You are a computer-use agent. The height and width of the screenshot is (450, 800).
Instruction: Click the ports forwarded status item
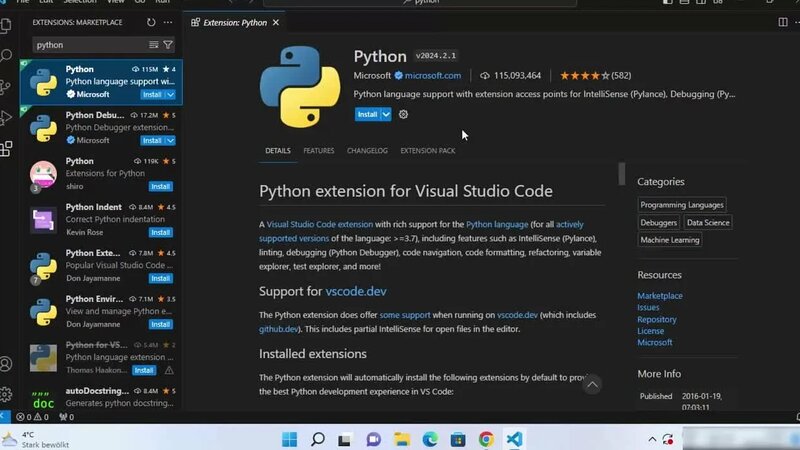(x=66, y=417)
